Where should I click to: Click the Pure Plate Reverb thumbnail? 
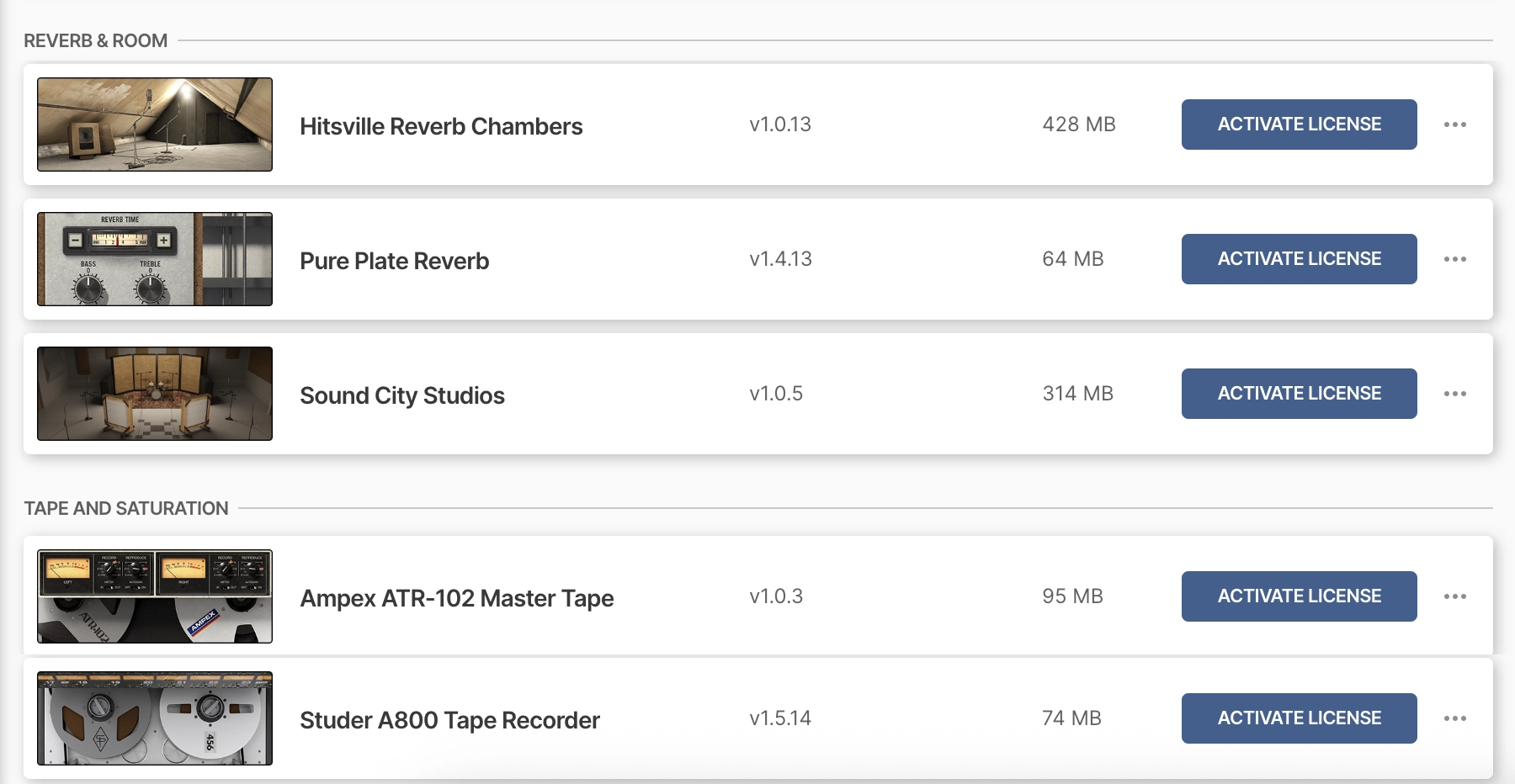point(155,259)
